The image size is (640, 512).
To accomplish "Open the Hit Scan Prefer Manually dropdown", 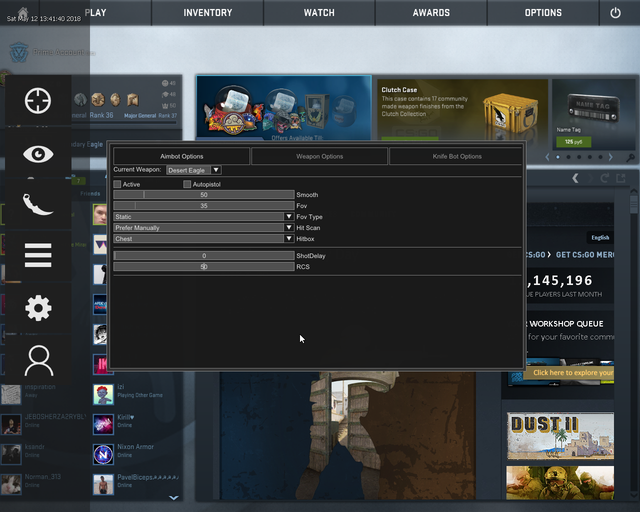I will 204,227.
